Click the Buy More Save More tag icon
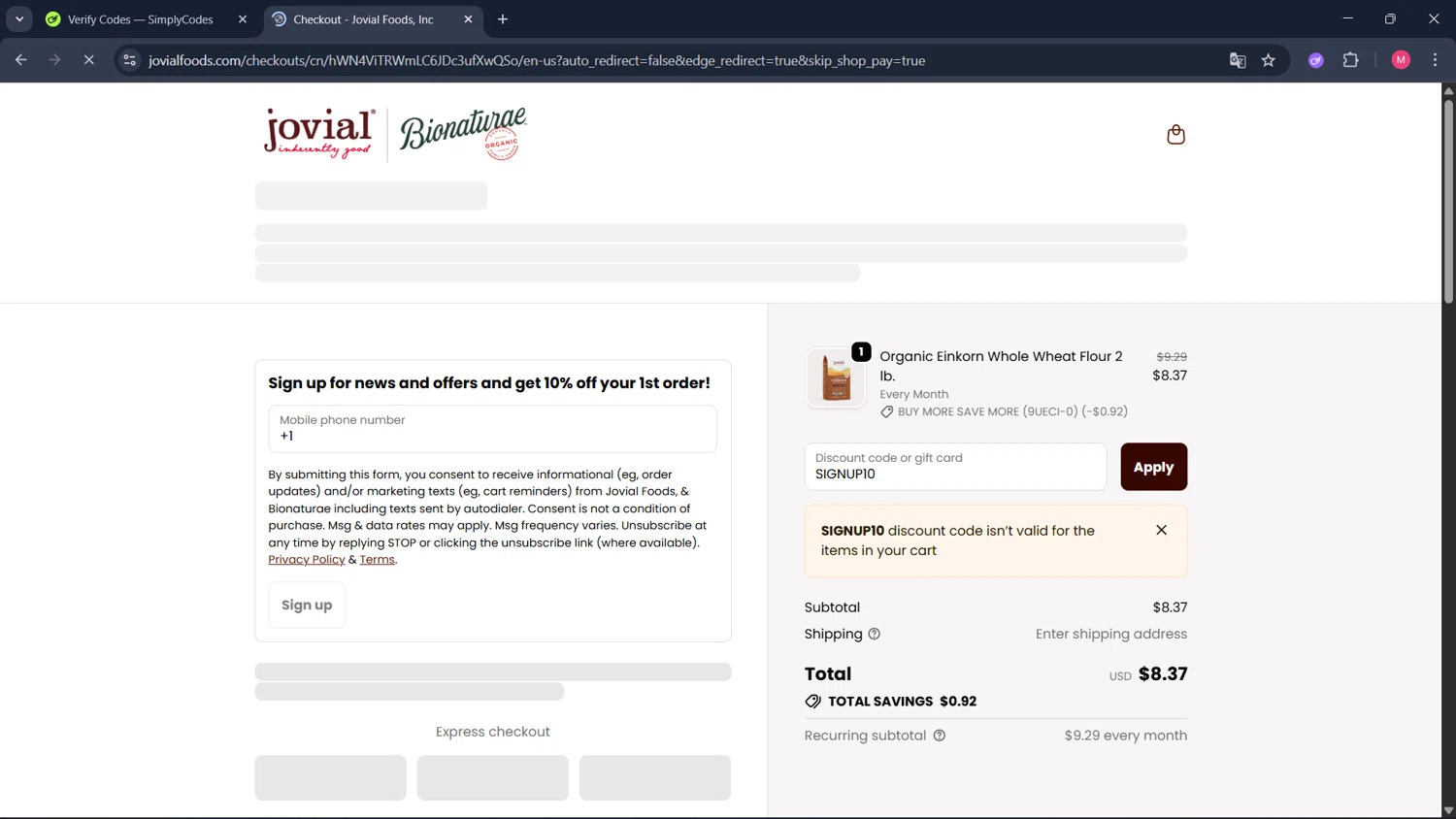The image size is (1456, 819). 886,412
